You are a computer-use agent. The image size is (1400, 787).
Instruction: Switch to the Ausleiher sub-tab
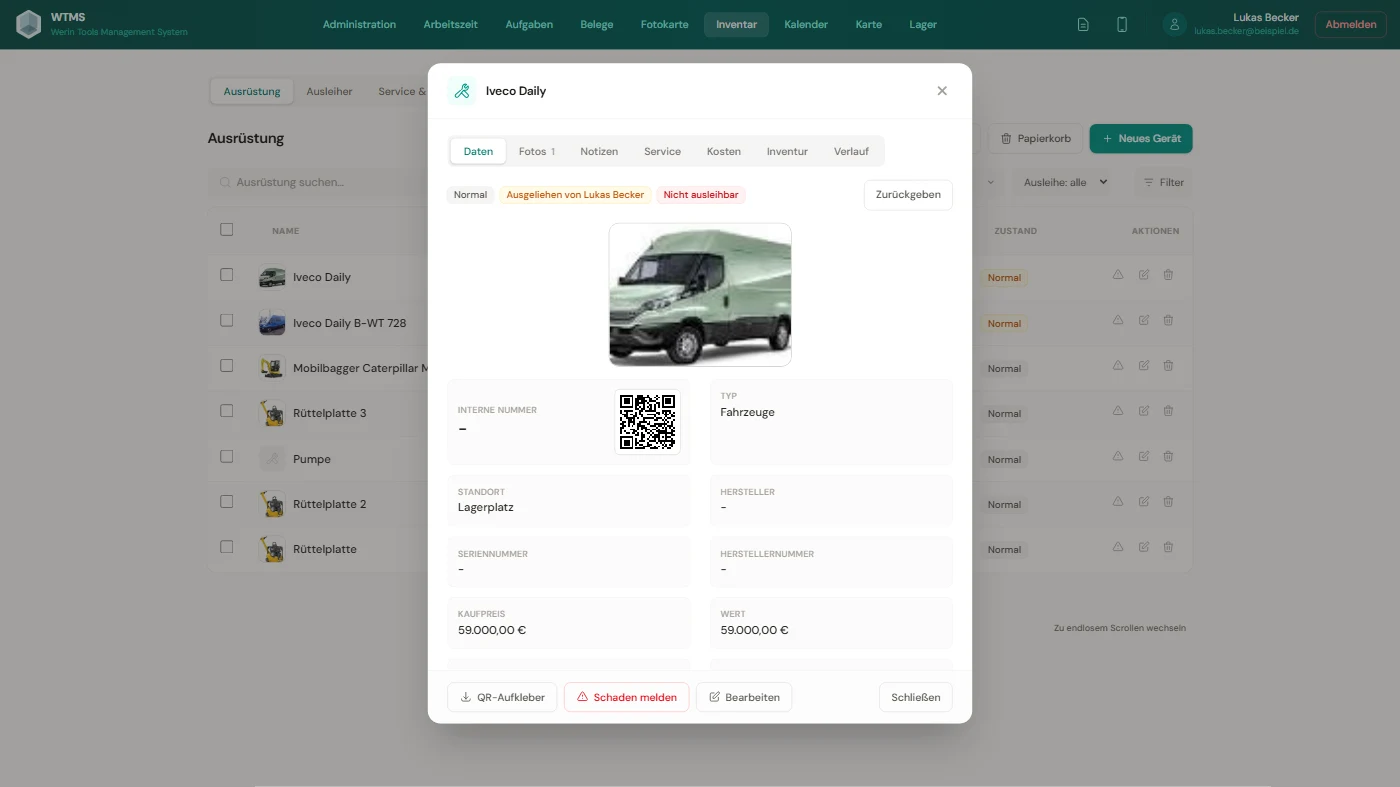click(329, 91)
